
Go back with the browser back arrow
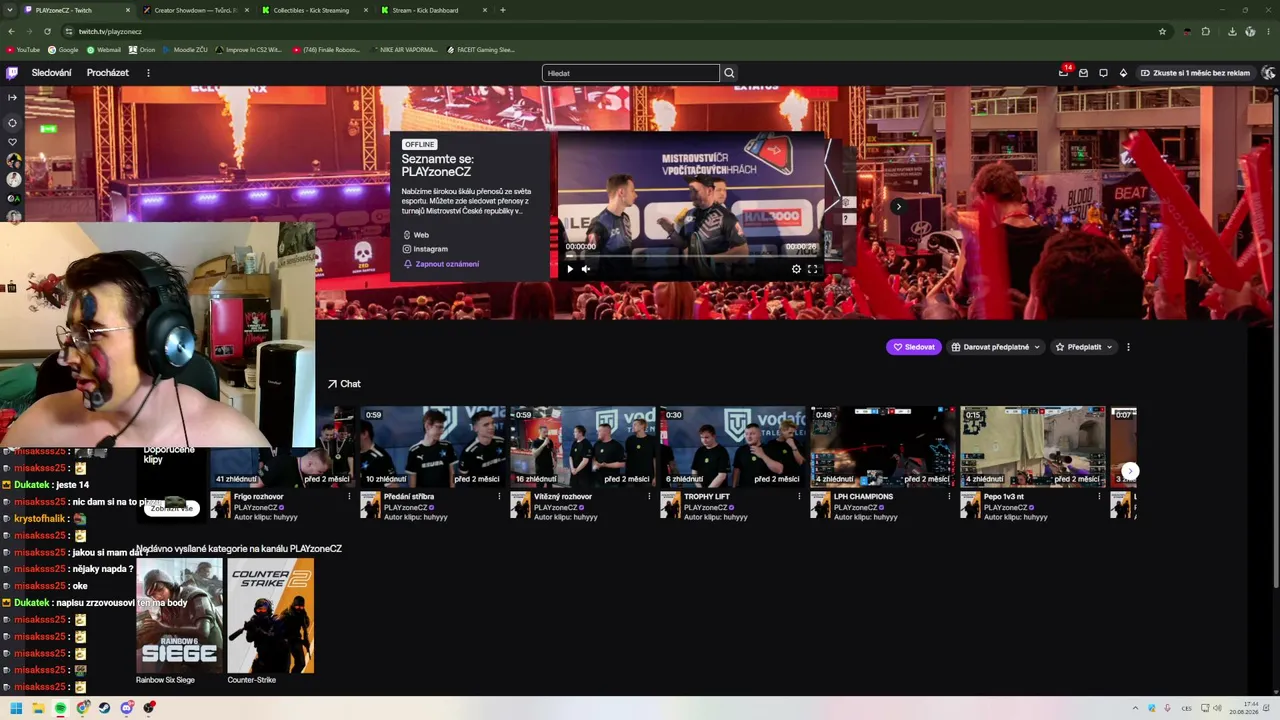click(11, 31)
